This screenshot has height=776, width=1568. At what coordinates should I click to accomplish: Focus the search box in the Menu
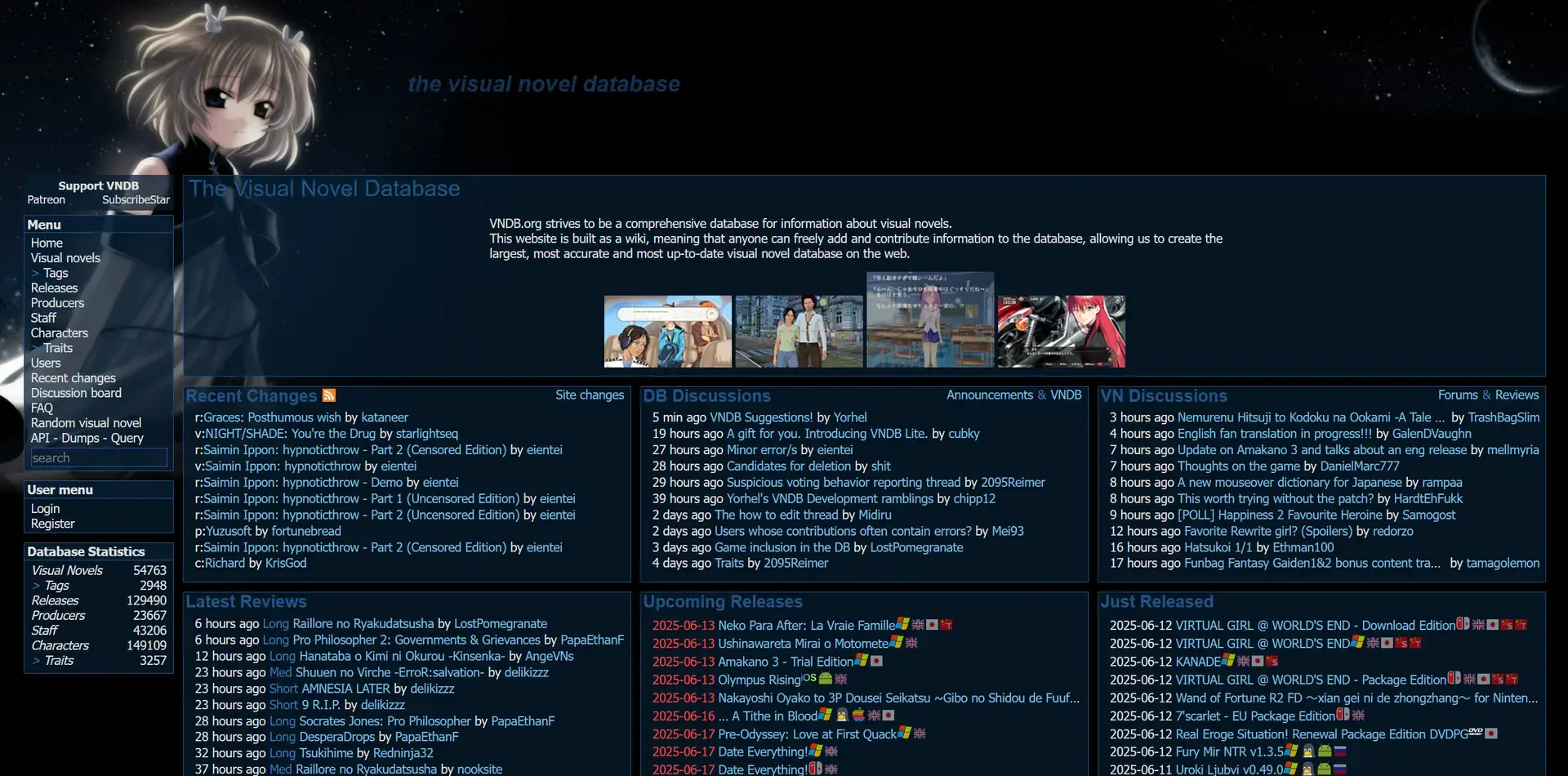pyautogui.click(x=99, y=457)
